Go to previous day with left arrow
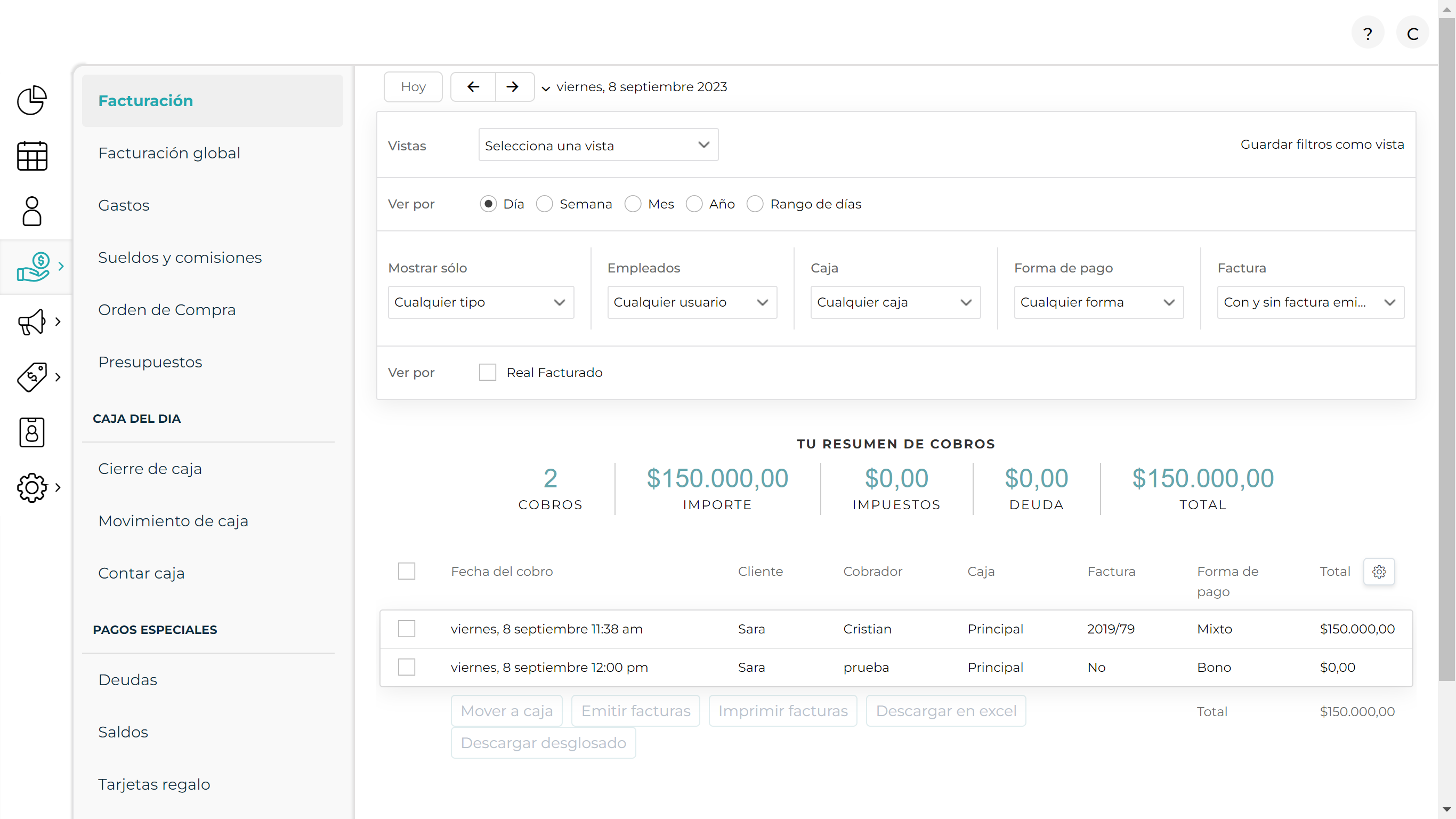The height and width of the screenshot is (819, 1456). pos(473,86)
